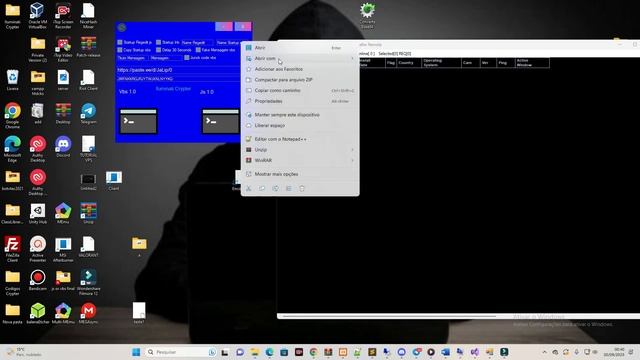
Task: Open Oracle VM VirtualBox desktop icon
Action: [38, 15]
